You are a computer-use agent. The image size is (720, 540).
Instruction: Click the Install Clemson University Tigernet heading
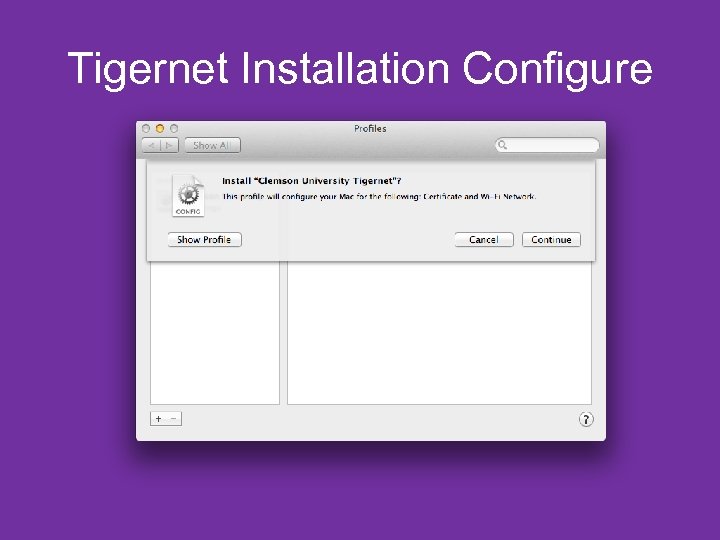coord(312,181)
